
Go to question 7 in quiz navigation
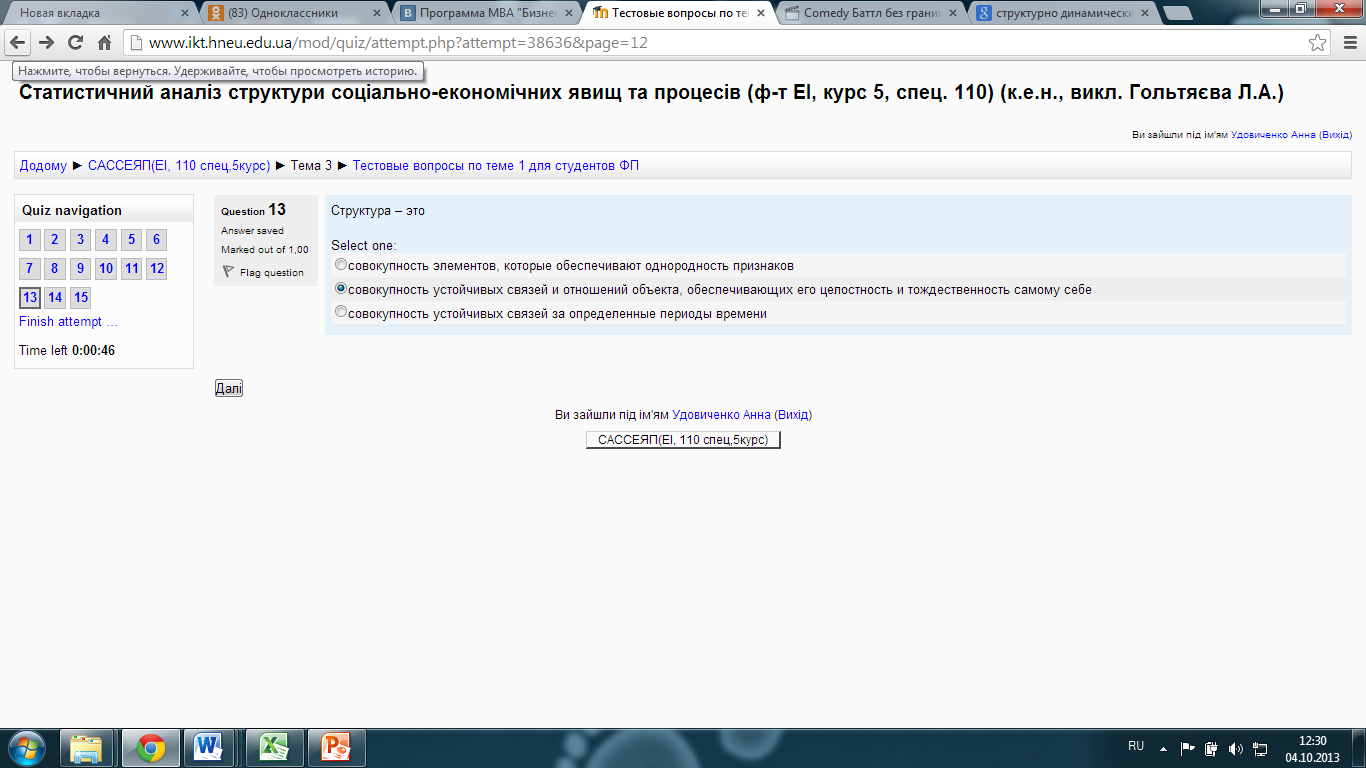point(30,269)
